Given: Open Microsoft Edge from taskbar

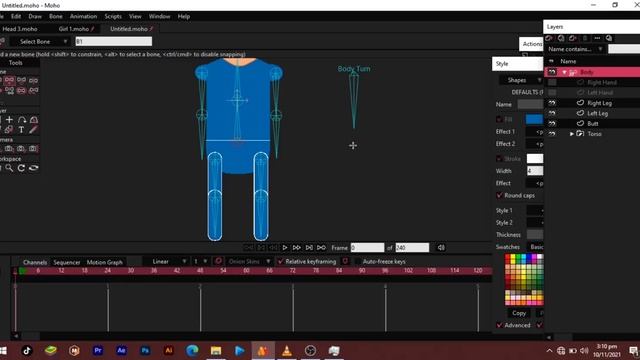Looking at the screenshot, I should (192, 351).
